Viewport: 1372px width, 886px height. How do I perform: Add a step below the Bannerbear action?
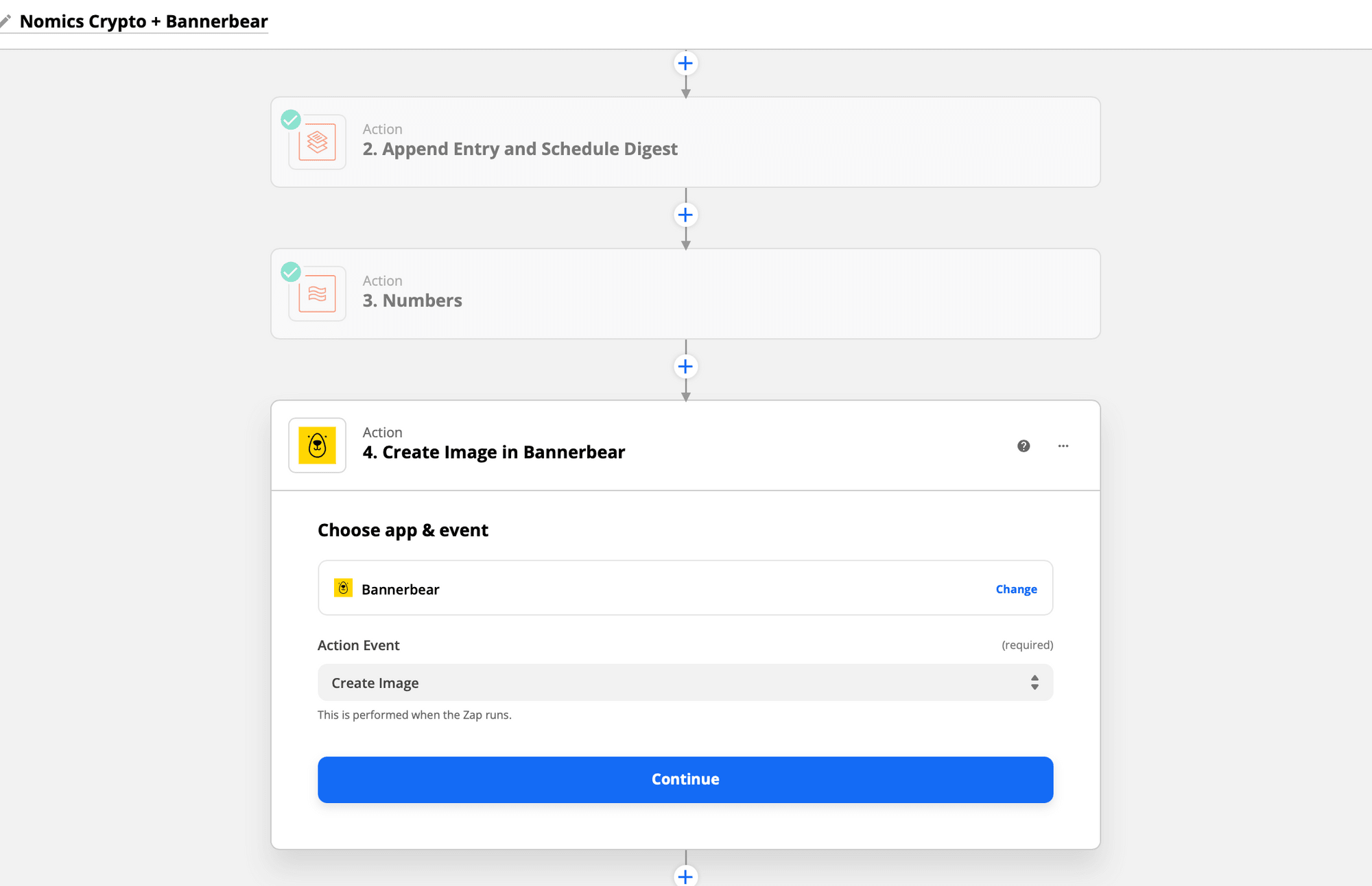click(x=685, y=876)
